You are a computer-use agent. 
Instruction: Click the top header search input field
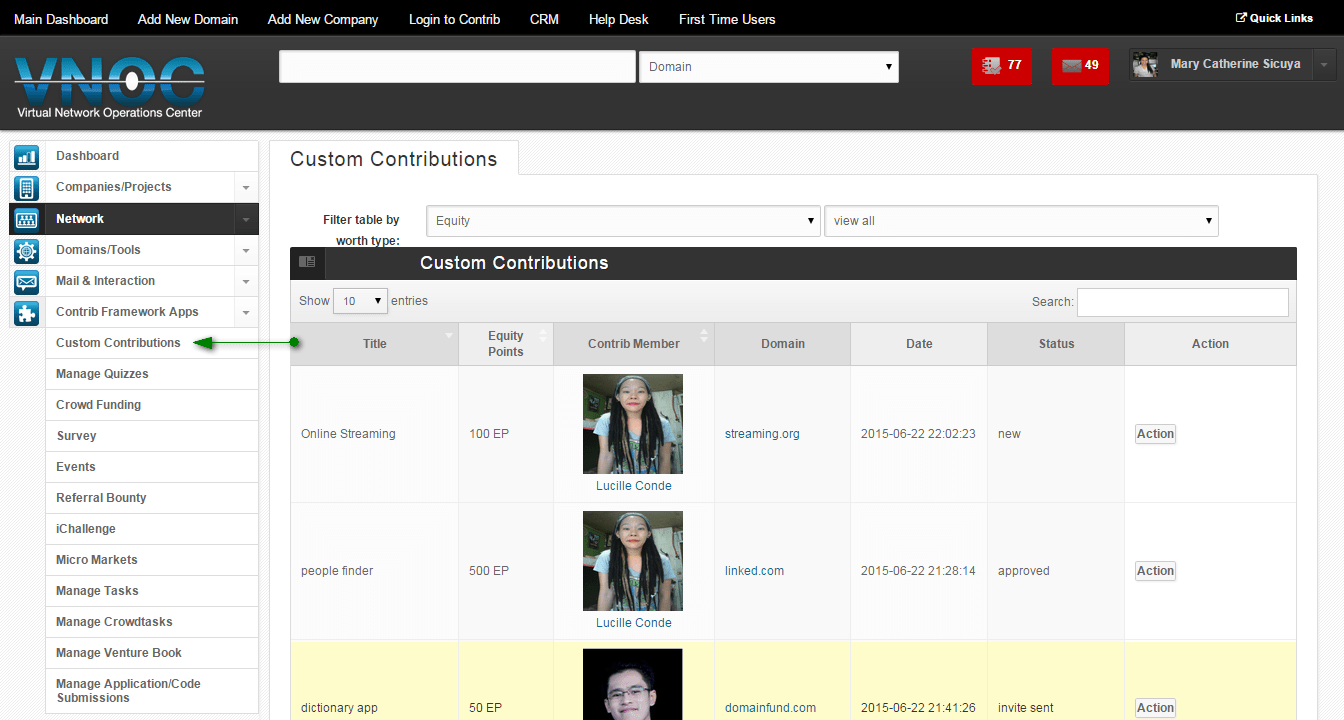coord(458,67)
